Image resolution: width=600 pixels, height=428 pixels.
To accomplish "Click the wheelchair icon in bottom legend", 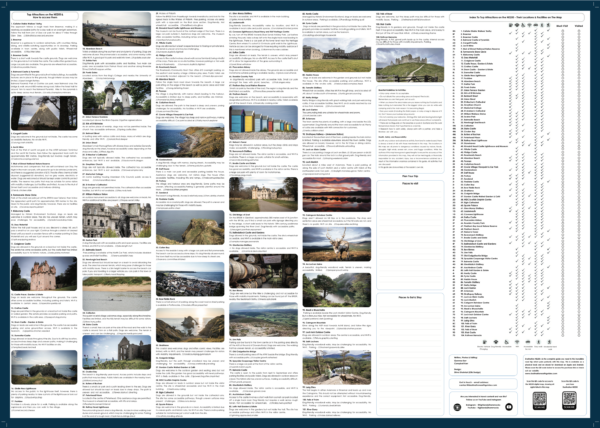I will [507, 342].
